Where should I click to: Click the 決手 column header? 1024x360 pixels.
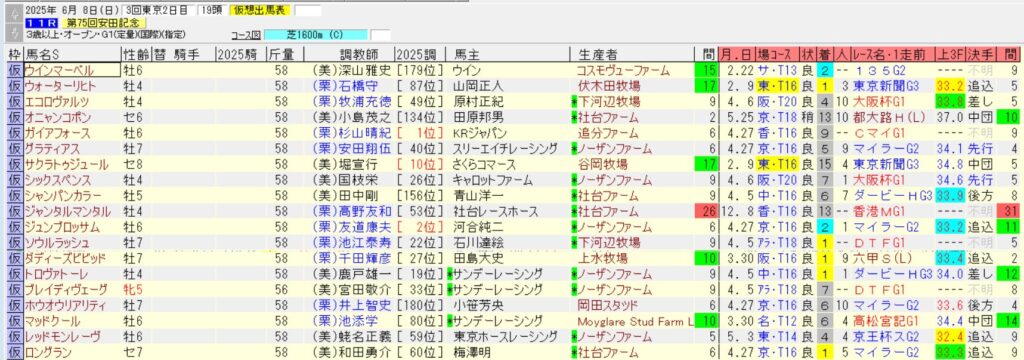(980, 55)
